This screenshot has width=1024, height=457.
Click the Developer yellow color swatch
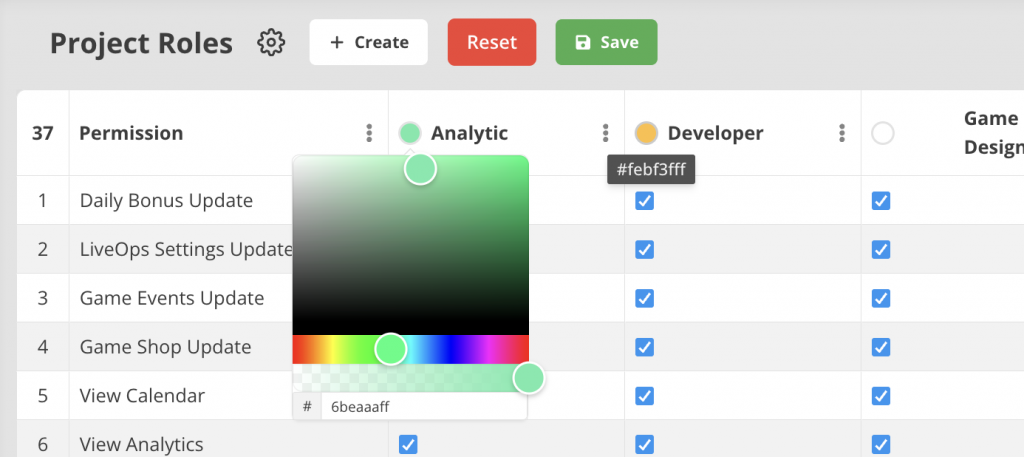[x=646, y=133]
